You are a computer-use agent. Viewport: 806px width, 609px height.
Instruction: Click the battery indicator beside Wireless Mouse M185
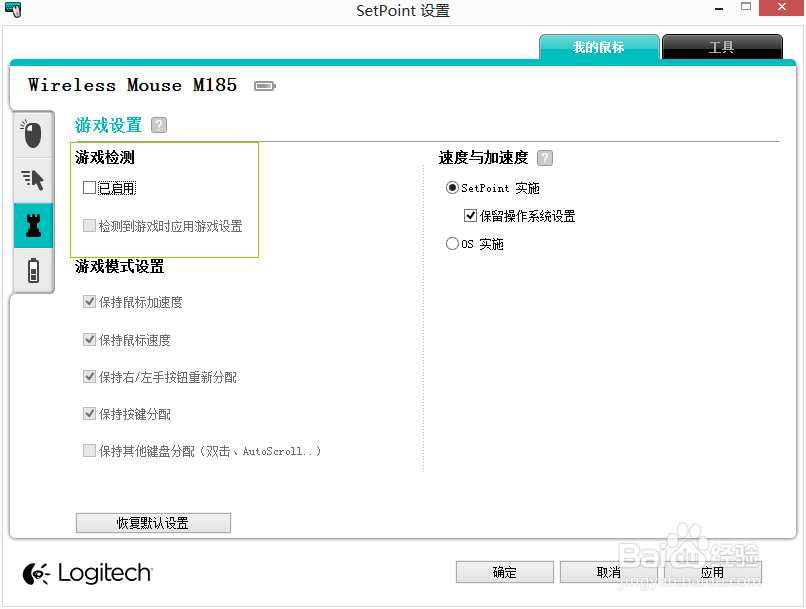265,86
